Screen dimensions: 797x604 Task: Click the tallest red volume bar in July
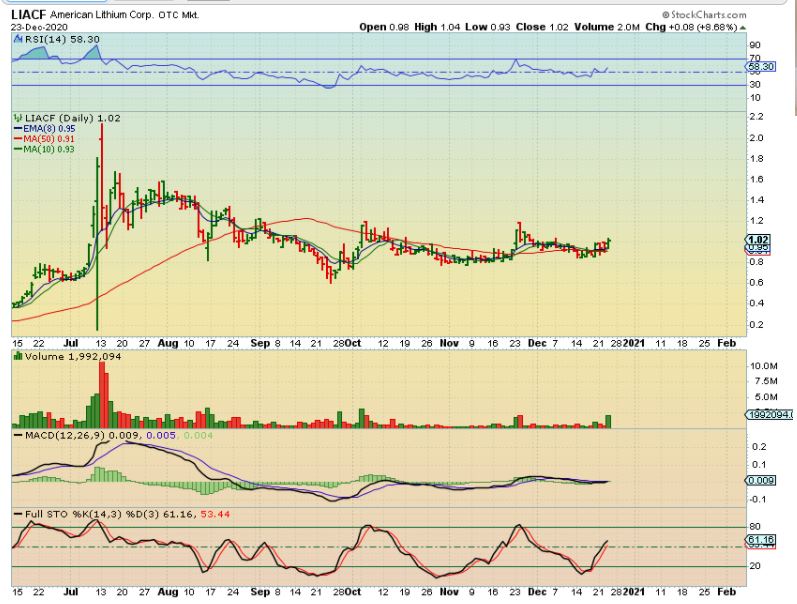(x=102, y=395)
